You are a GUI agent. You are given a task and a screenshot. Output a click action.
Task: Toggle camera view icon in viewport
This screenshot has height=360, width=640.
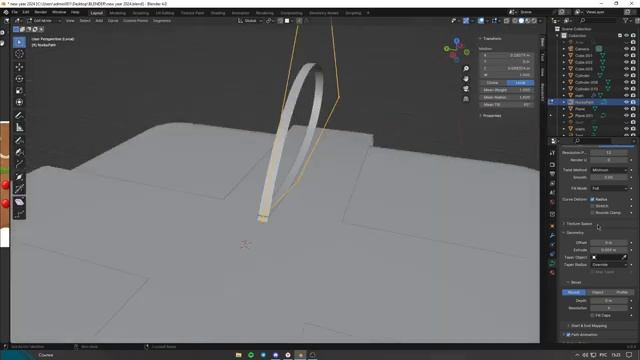[466, 89]
